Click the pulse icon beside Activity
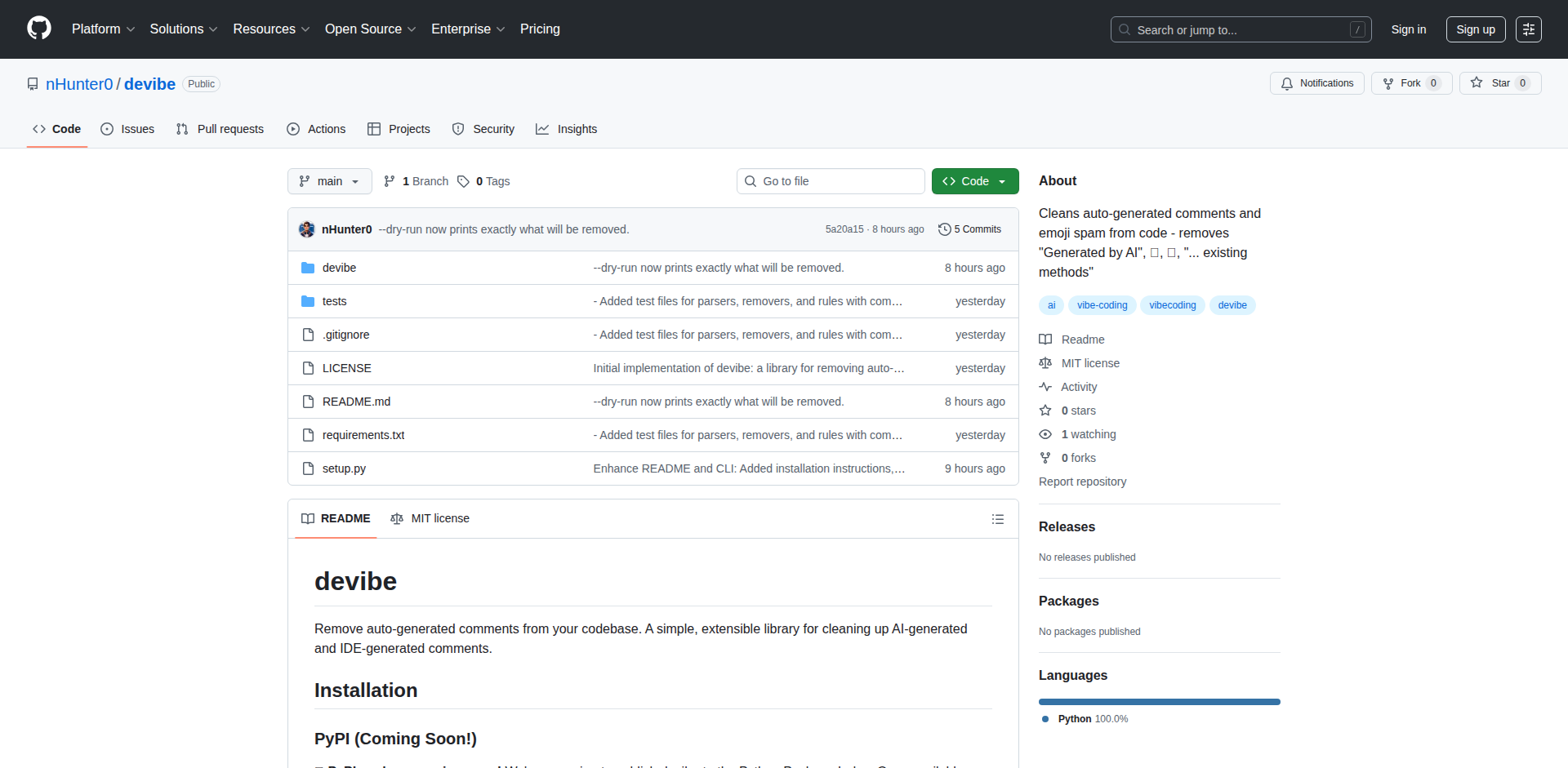The width and height of the screenshot is (1568, 768). (x=1045, y=387)
